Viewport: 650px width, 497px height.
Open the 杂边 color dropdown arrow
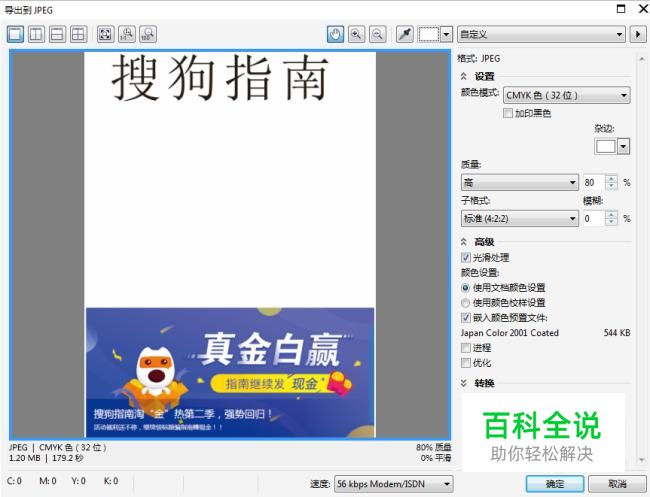tap(624, 146)
